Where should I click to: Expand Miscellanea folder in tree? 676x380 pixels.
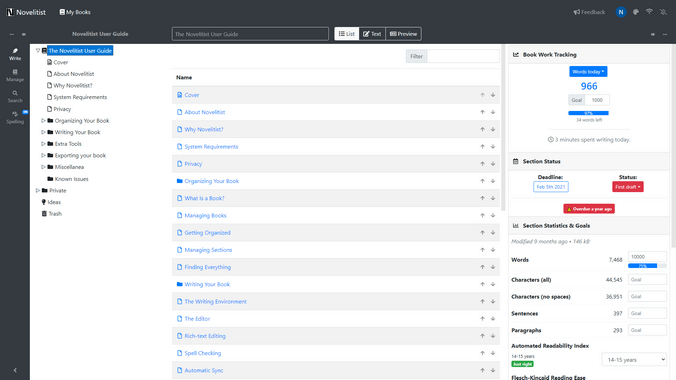pos(43,167)
